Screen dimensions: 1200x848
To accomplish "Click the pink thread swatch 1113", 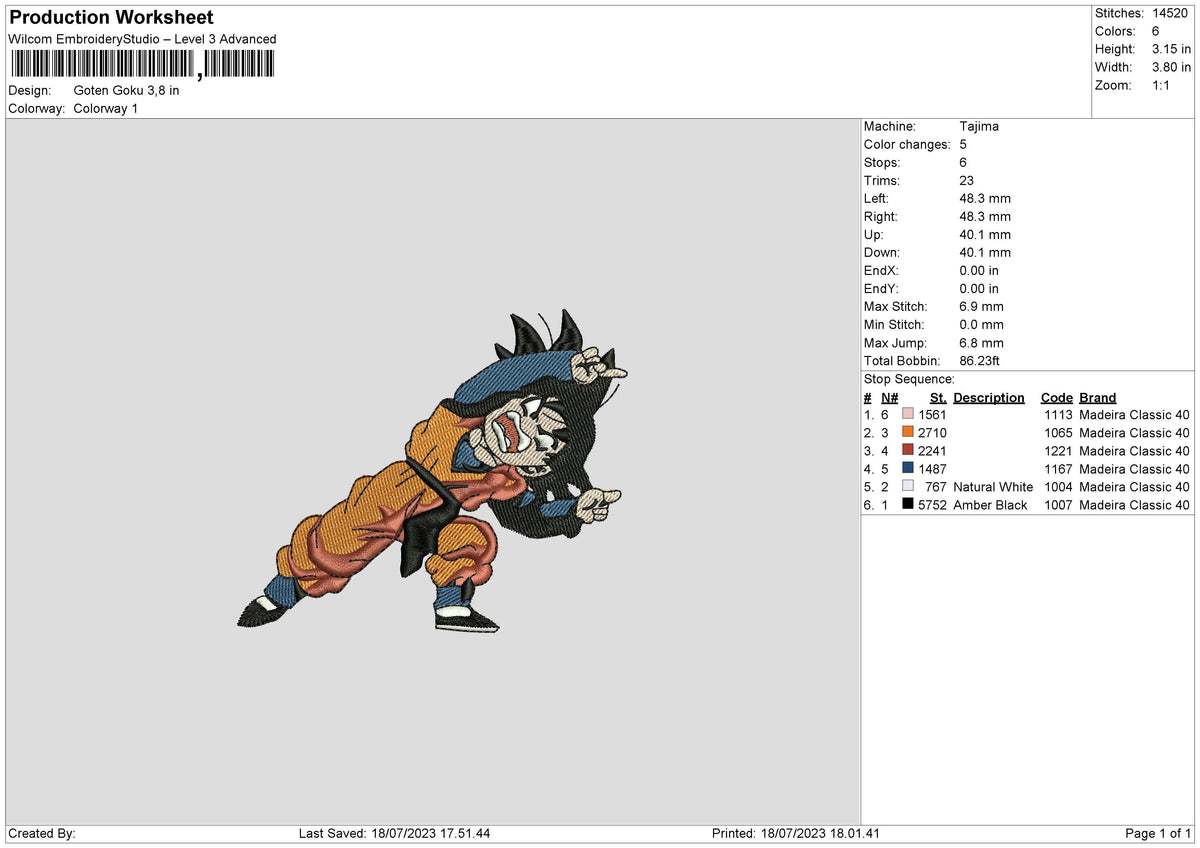I will click(908, 414).
